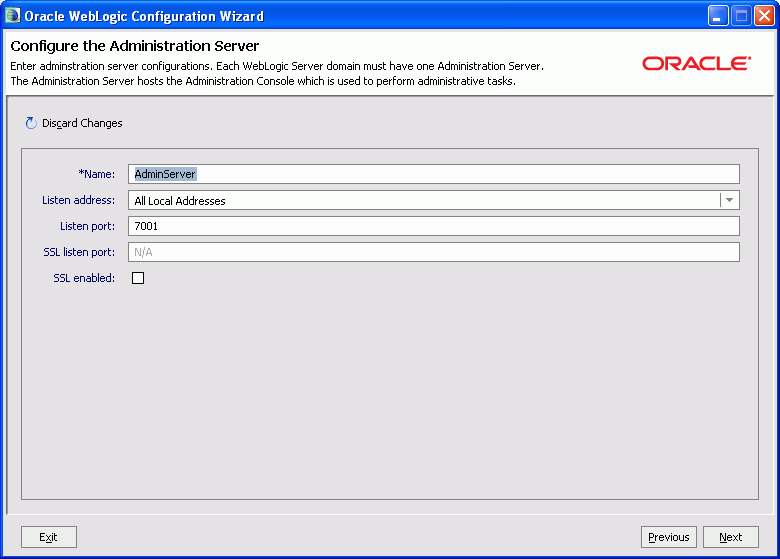Click the SSL listen port N/A field
The height and width of the screenshot is (559, 780).
(x=434, y=252)
